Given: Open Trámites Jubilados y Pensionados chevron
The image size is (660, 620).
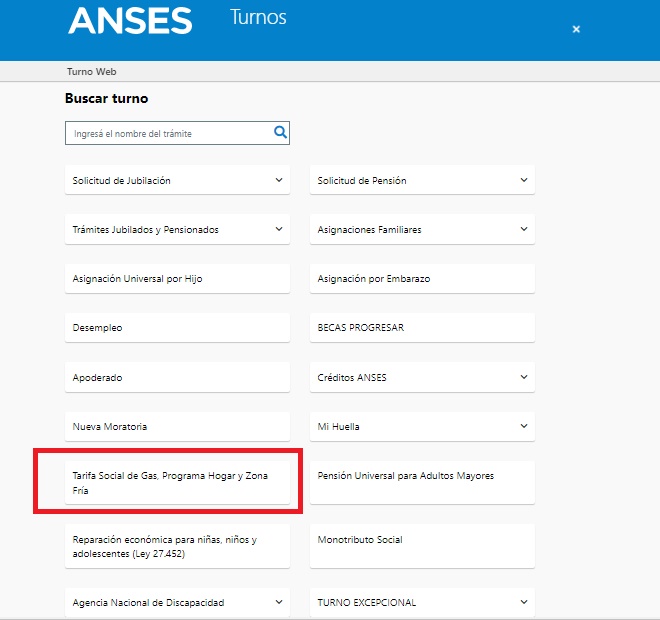Looking at the screenshot, I should tap(279, 229).
